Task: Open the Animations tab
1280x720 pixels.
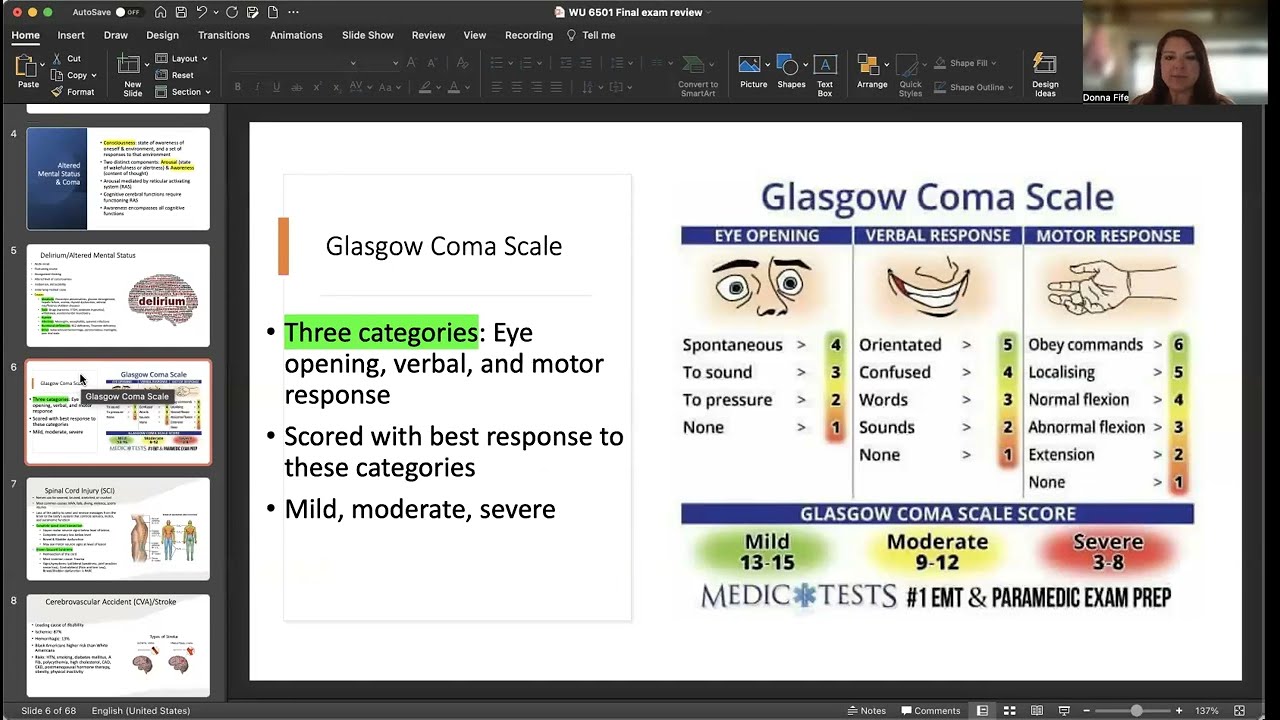Action: click(x=296, y=35)
